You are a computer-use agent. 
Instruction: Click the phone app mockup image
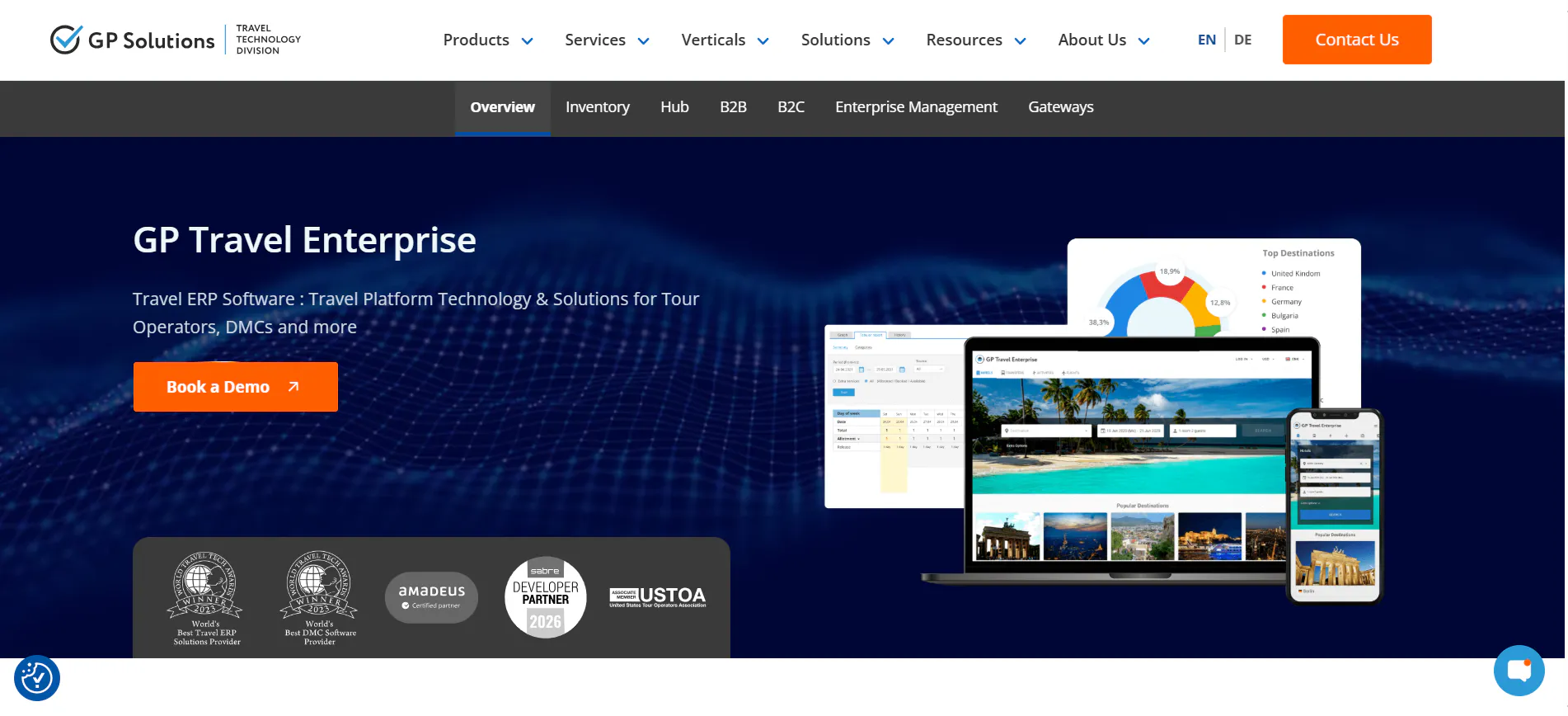coord(1335,506)
